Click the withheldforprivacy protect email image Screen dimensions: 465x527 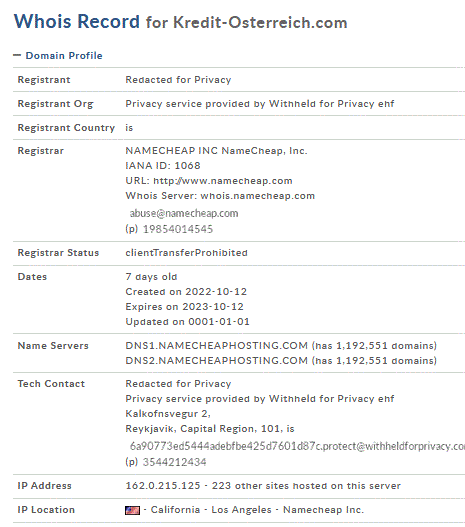(297, 446)
